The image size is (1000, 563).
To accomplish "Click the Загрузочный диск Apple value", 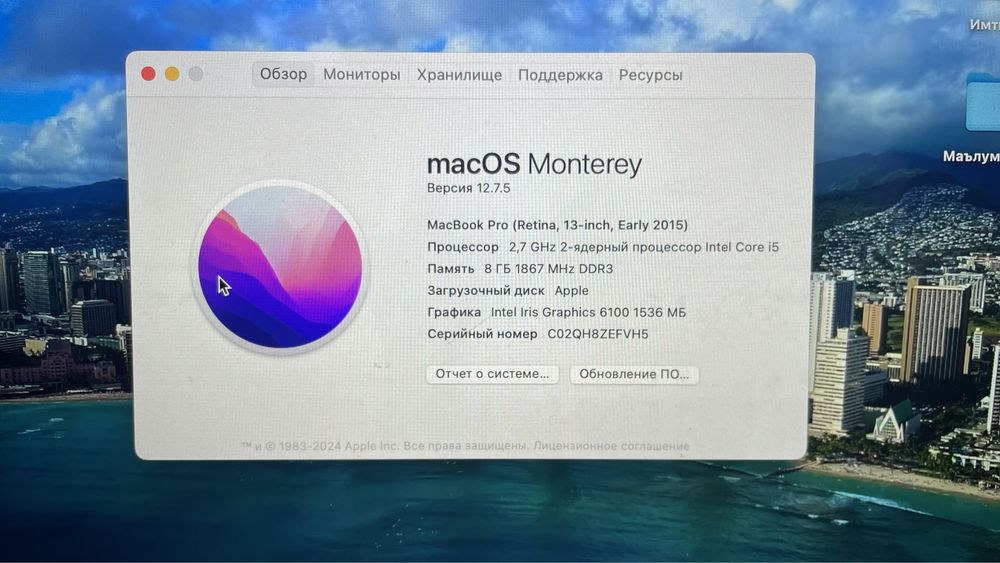I will pos(571,291).
